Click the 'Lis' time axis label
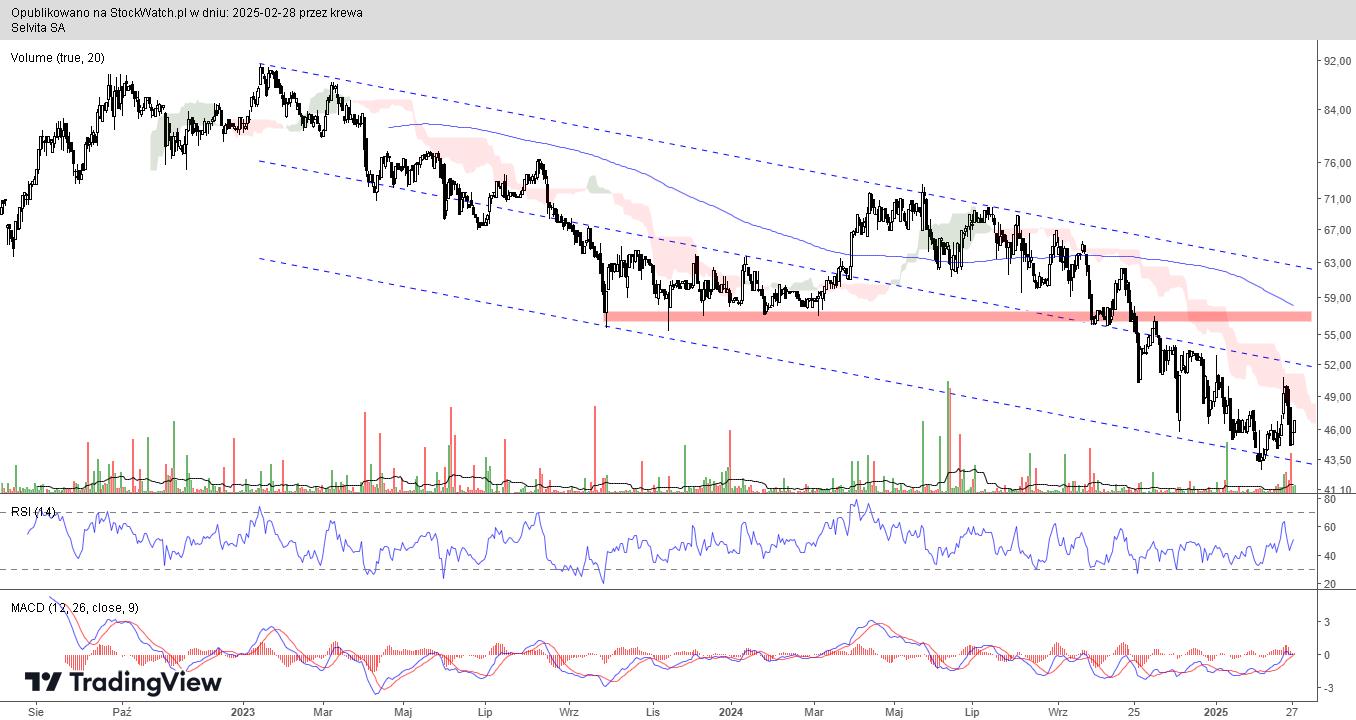The height and width of the screenshot is (720, 1356). [x=653, y=712]
